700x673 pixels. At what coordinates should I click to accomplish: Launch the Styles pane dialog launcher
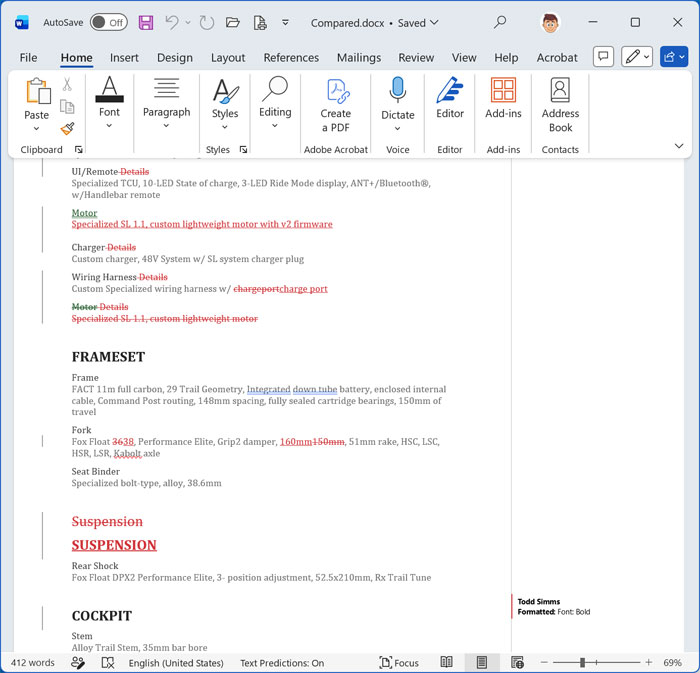(x=243, y=150)
